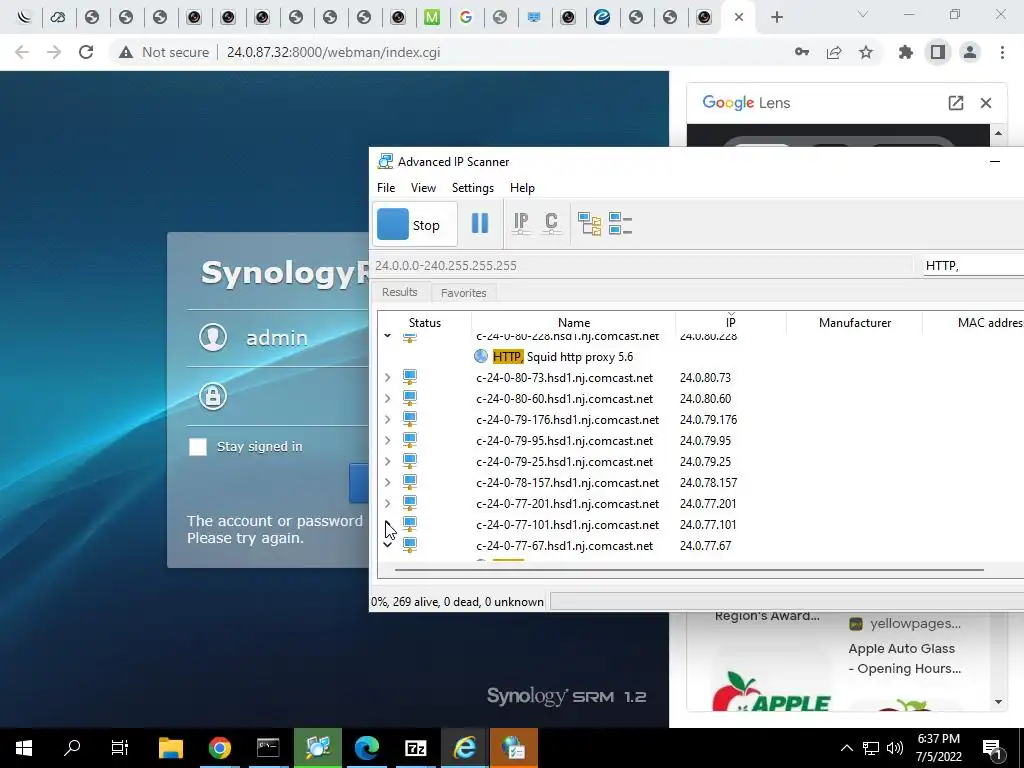Image resolution: width=1024 pixels, height=768 pixels.
Task: Expand the row for 24.0.79.176
Action: click(387, 419)
